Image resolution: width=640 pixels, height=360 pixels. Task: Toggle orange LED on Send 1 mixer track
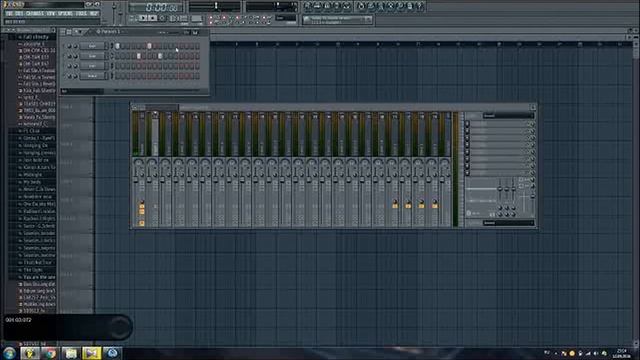pos(395,205)
